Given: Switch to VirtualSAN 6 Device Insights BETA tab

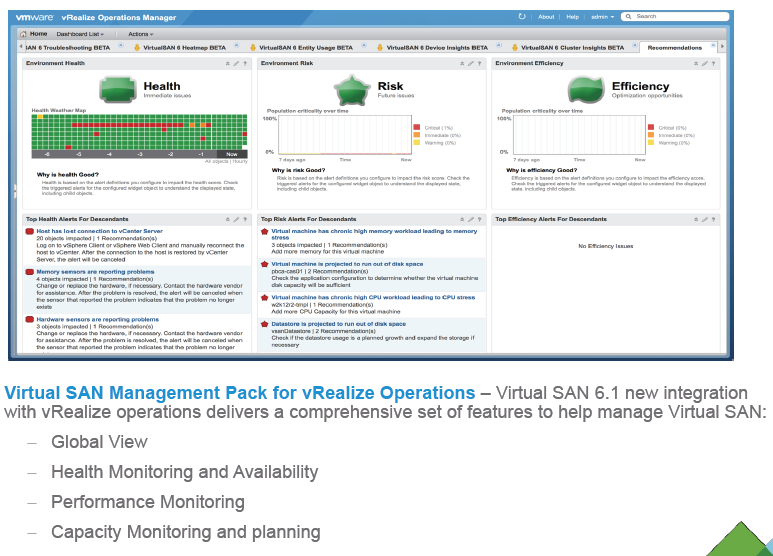Looking at the screenshot, I should (437, 48).
